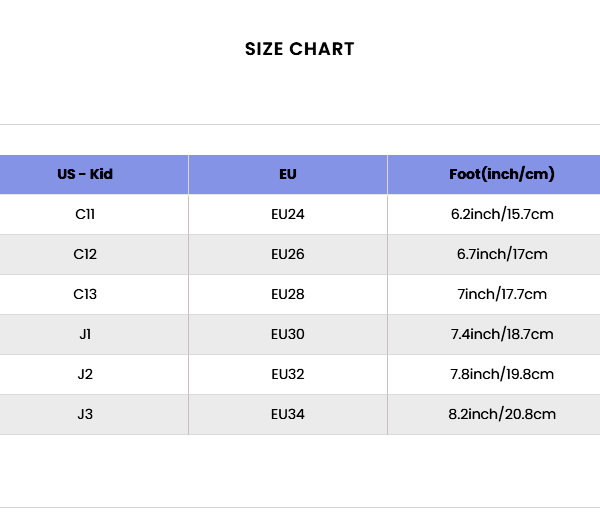Select the EU30 cell

point(288,334)
